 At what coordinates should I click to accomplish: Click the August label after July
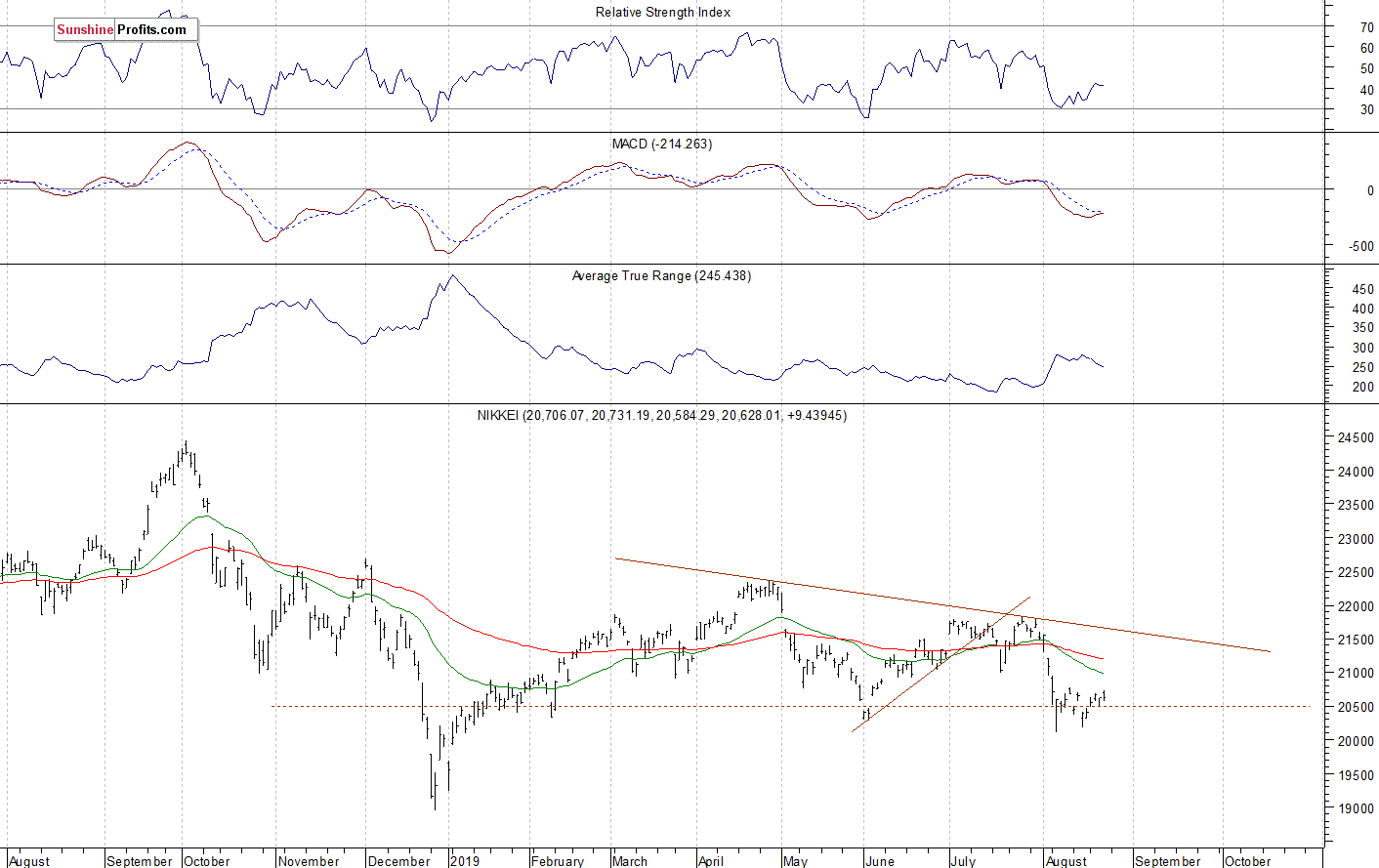tap(1066, 861)
